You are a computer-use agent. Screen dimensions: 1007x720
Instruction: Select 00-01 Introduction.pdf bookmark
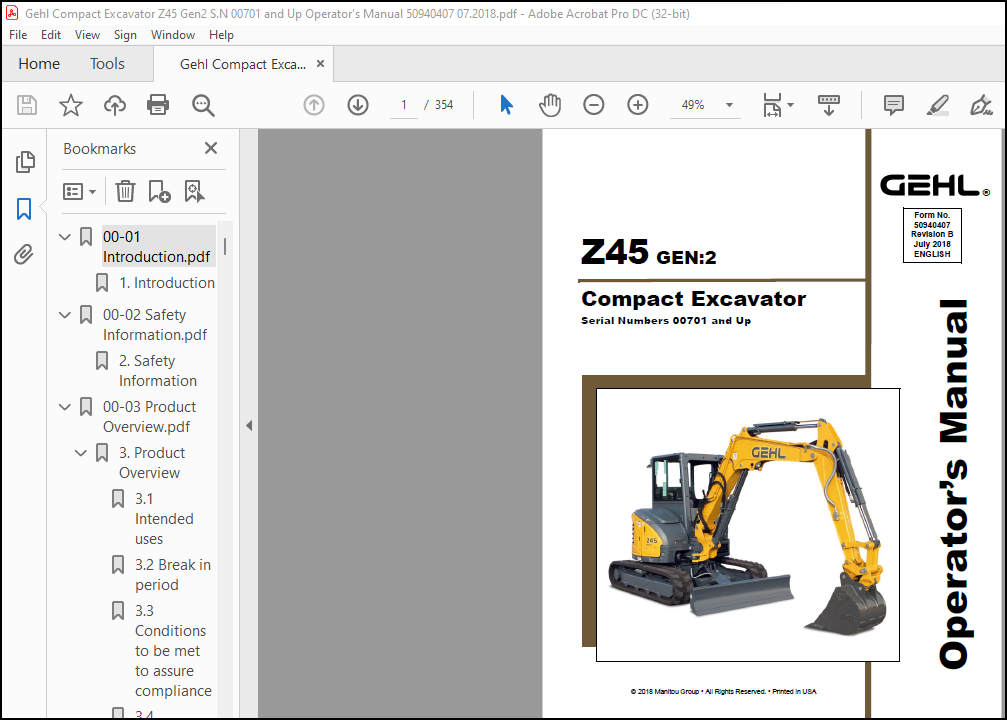point(157,247)
